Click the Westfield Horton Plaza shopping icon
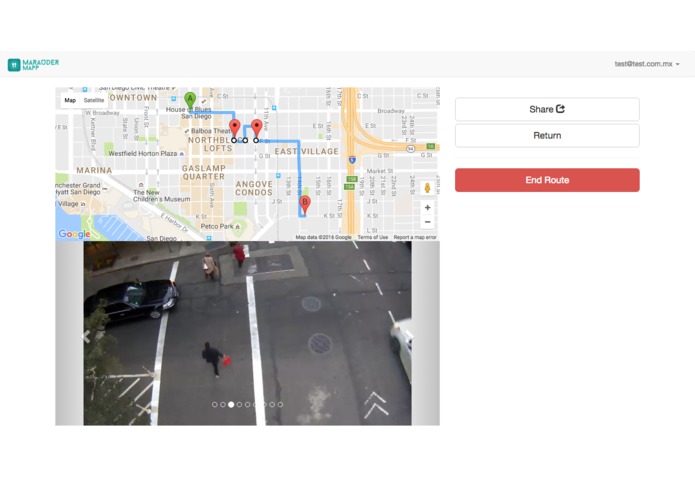Viewport: 695px width, 494px height. 182,154
